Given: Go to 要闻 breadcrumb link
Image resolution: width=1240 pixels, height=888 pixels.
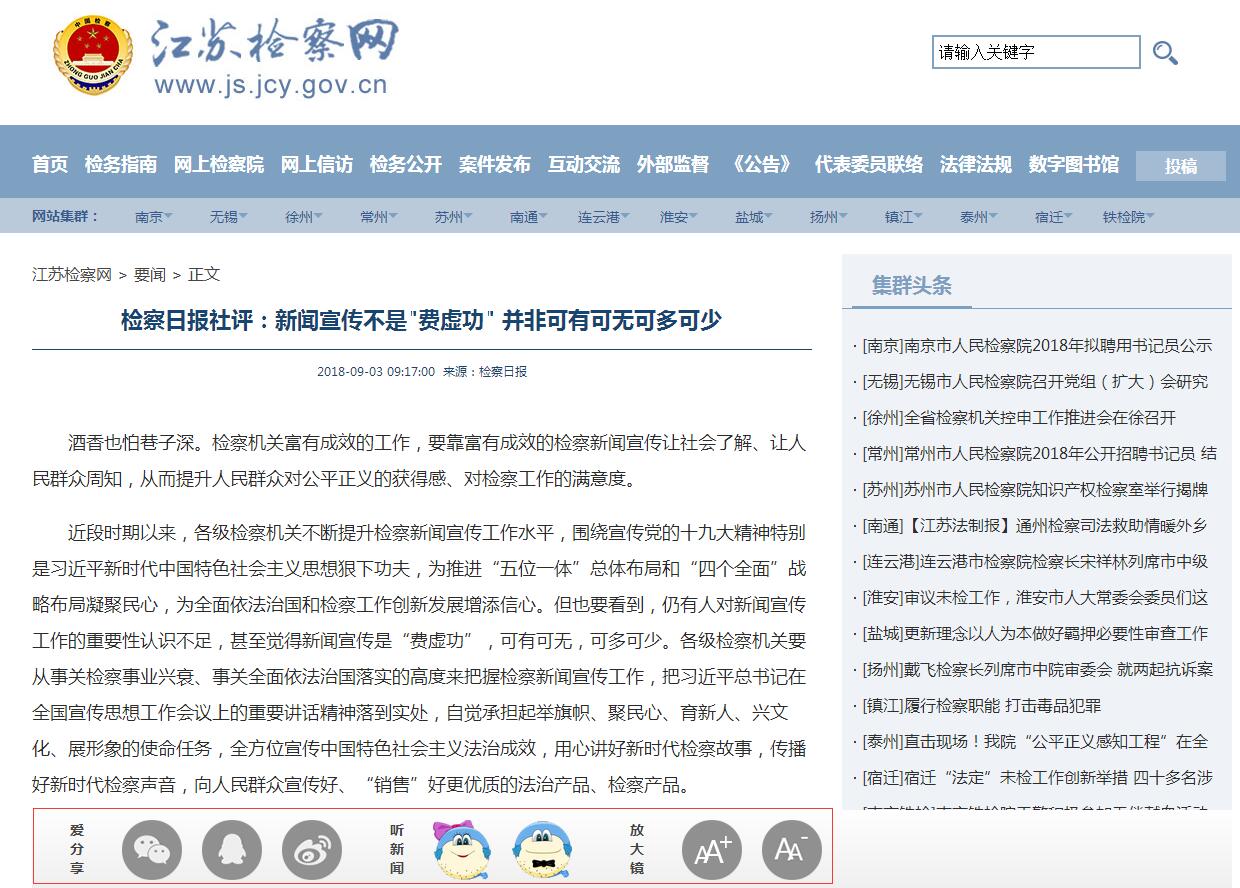Looking at the screenshot, I should (x=150, y=274).
